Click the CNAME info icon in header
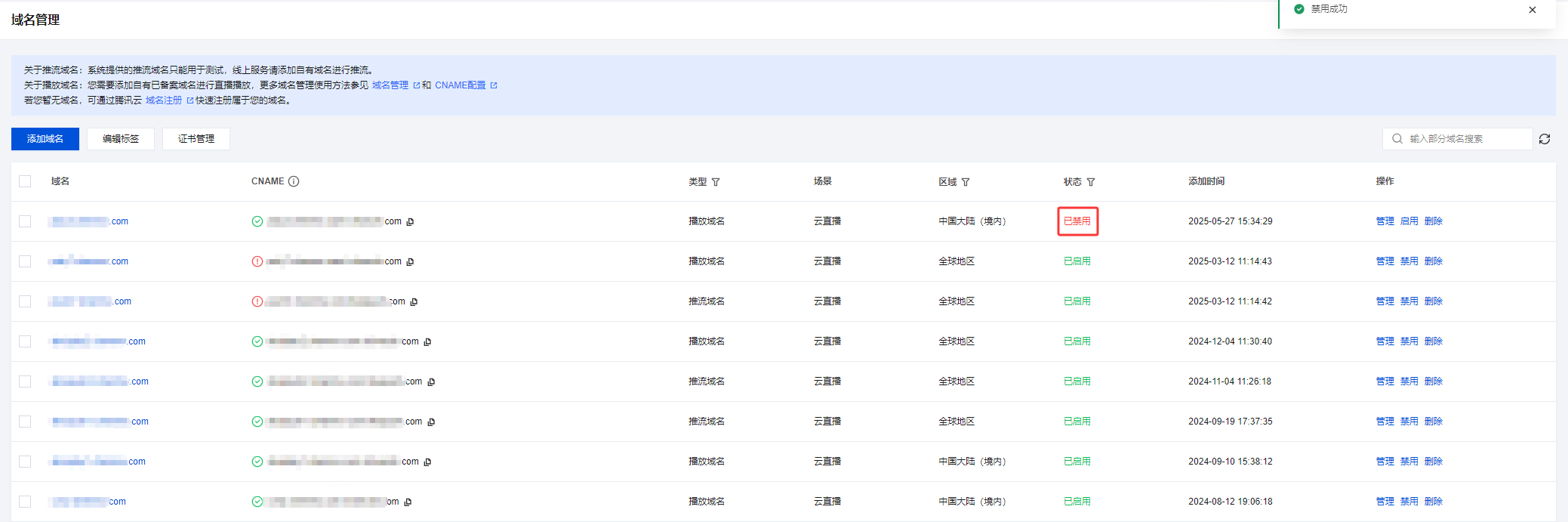The height and width of the screenshot is (522, 1568). pyautogui.click(x=294, y=181)
